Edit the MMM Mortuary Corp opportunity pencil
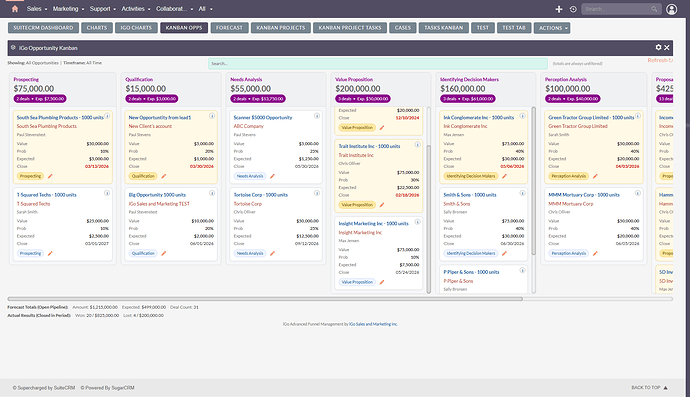The height and width of the screenshot is (397, 690). click(595, 254)
